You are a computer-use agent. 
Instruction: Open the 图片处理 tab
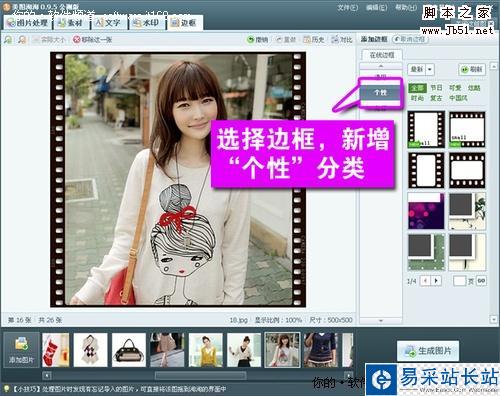coord(27,23)
